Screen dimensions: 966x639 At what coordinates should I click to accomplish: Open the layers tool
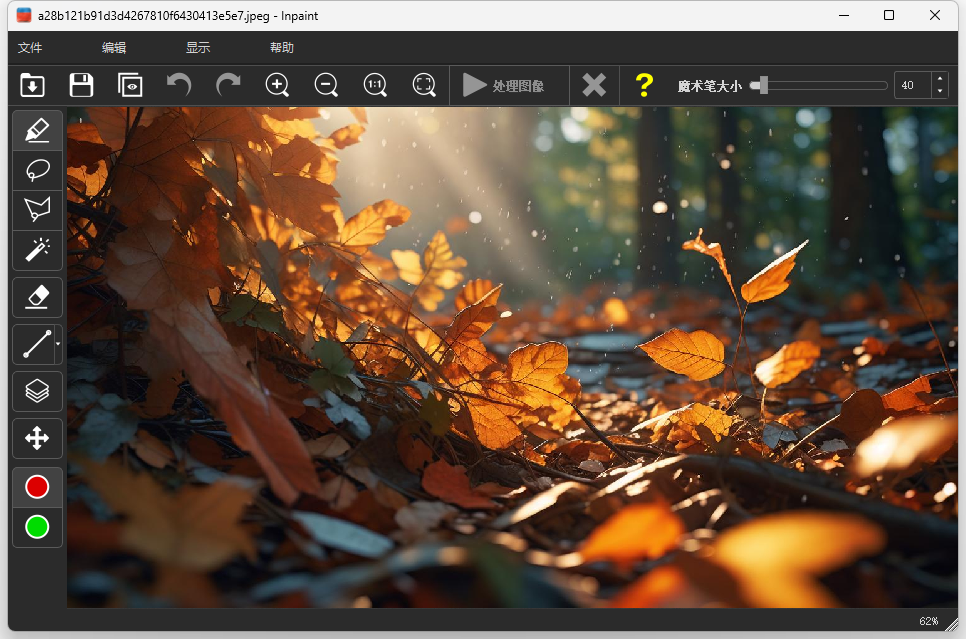pyautogui.click(x=37, y=391)
